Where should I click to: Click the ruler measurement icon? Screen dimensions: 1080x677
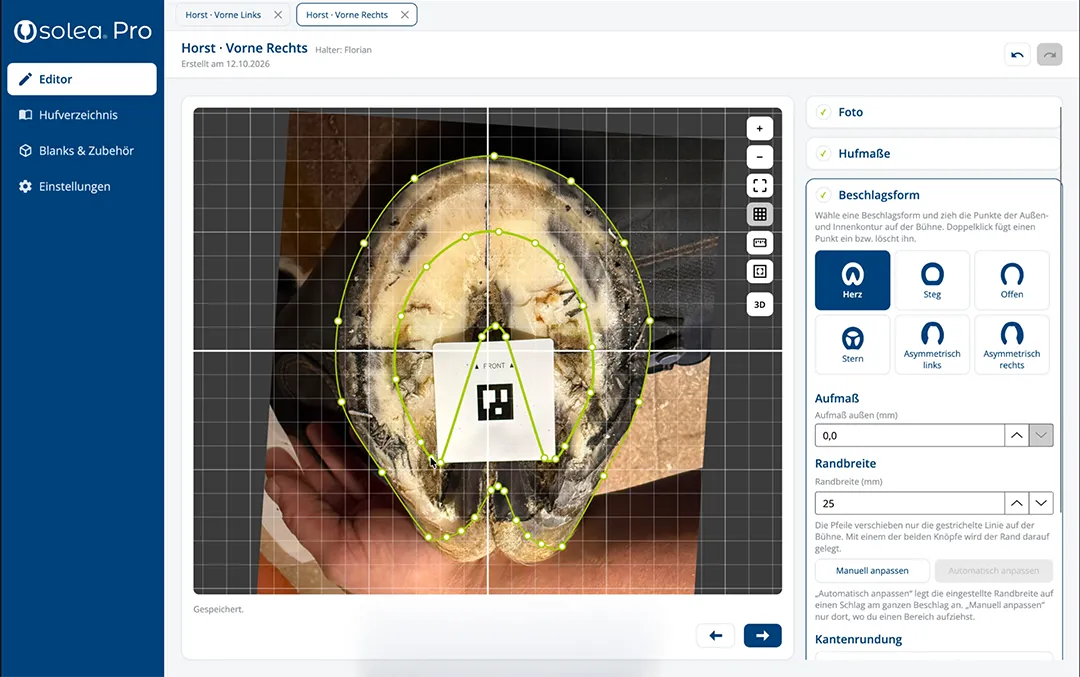click(x=760, y=243)
